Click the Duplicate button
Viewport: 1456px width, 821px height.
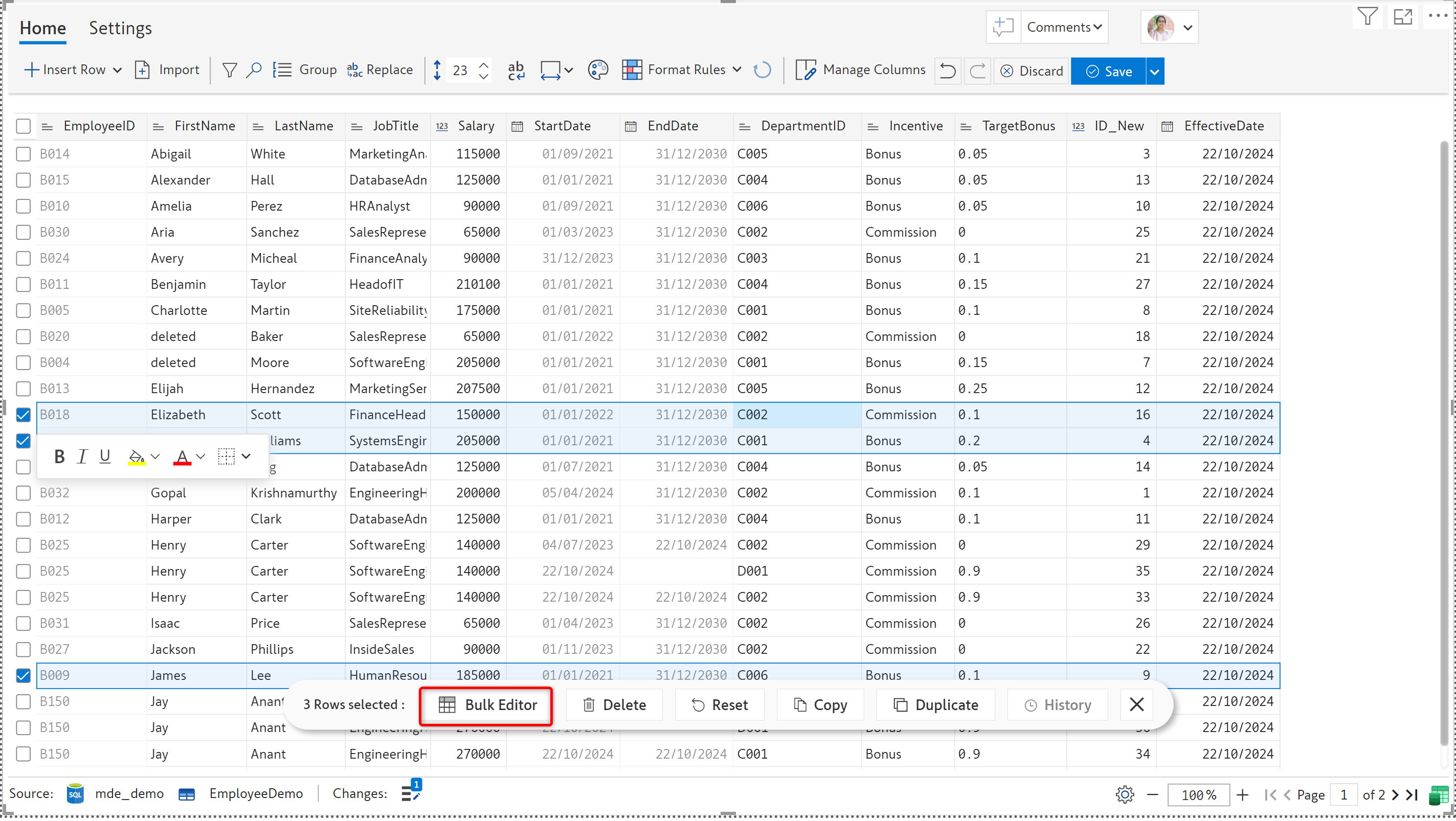tap(935, 705)
